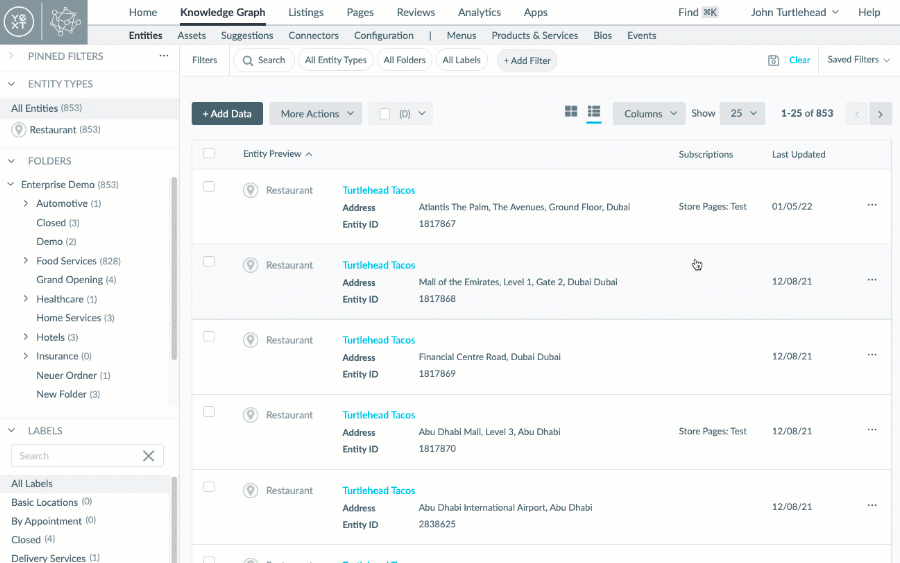
Task: Collapse the Entity Types section
Action: 11,84
